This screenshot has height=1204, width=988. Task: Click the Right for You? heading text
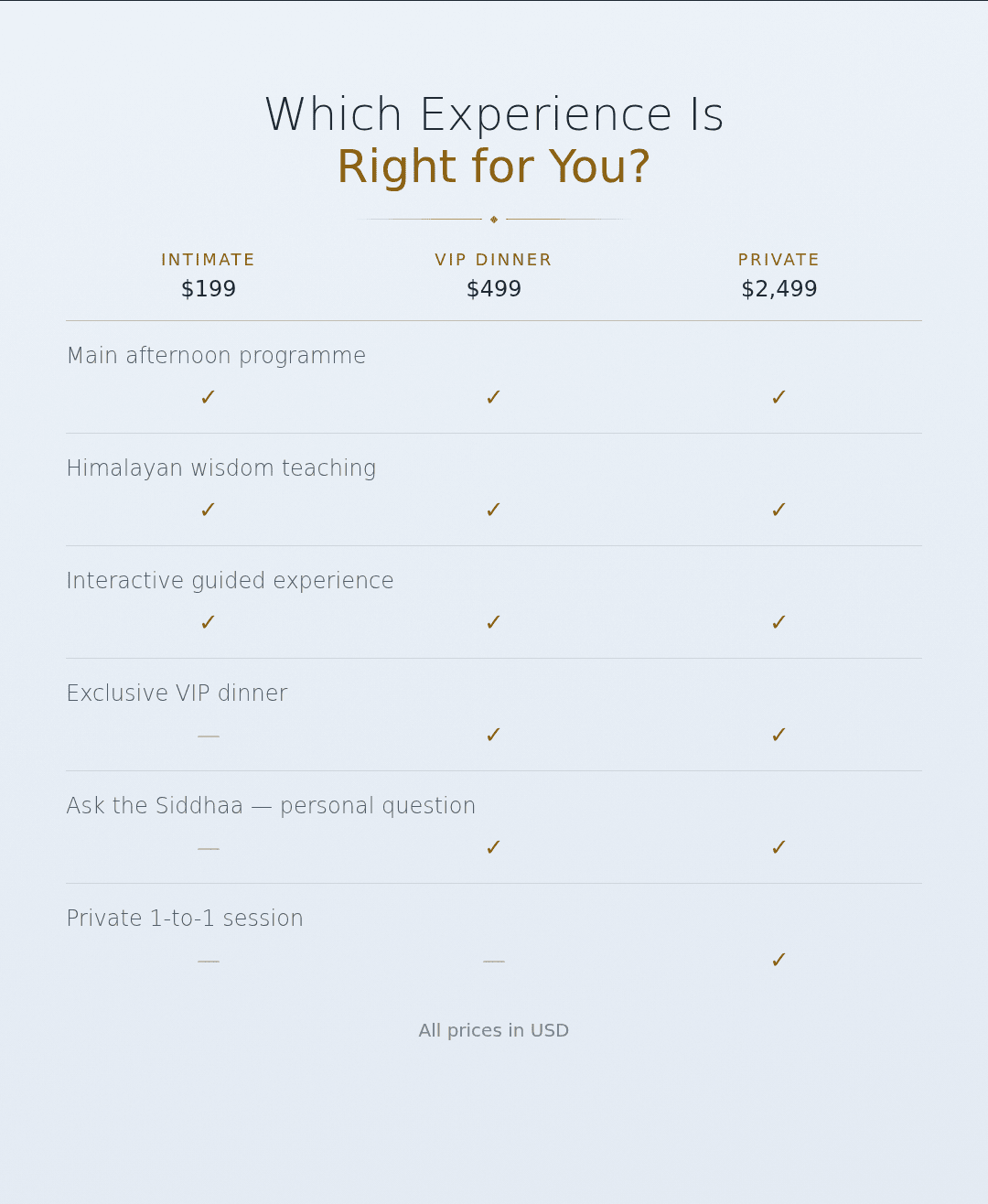point(494,167)
